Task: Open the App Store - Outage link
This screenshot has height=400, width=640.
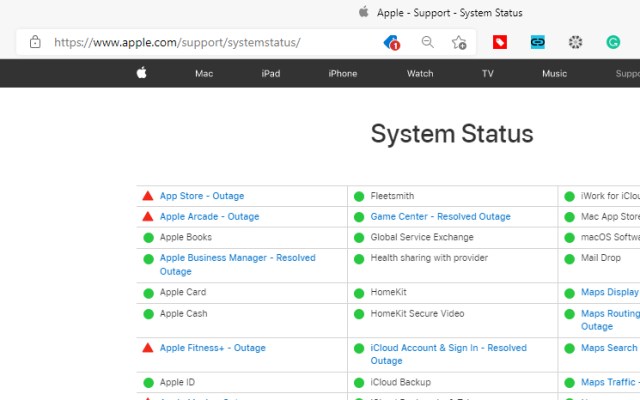Action: [202, 196]
